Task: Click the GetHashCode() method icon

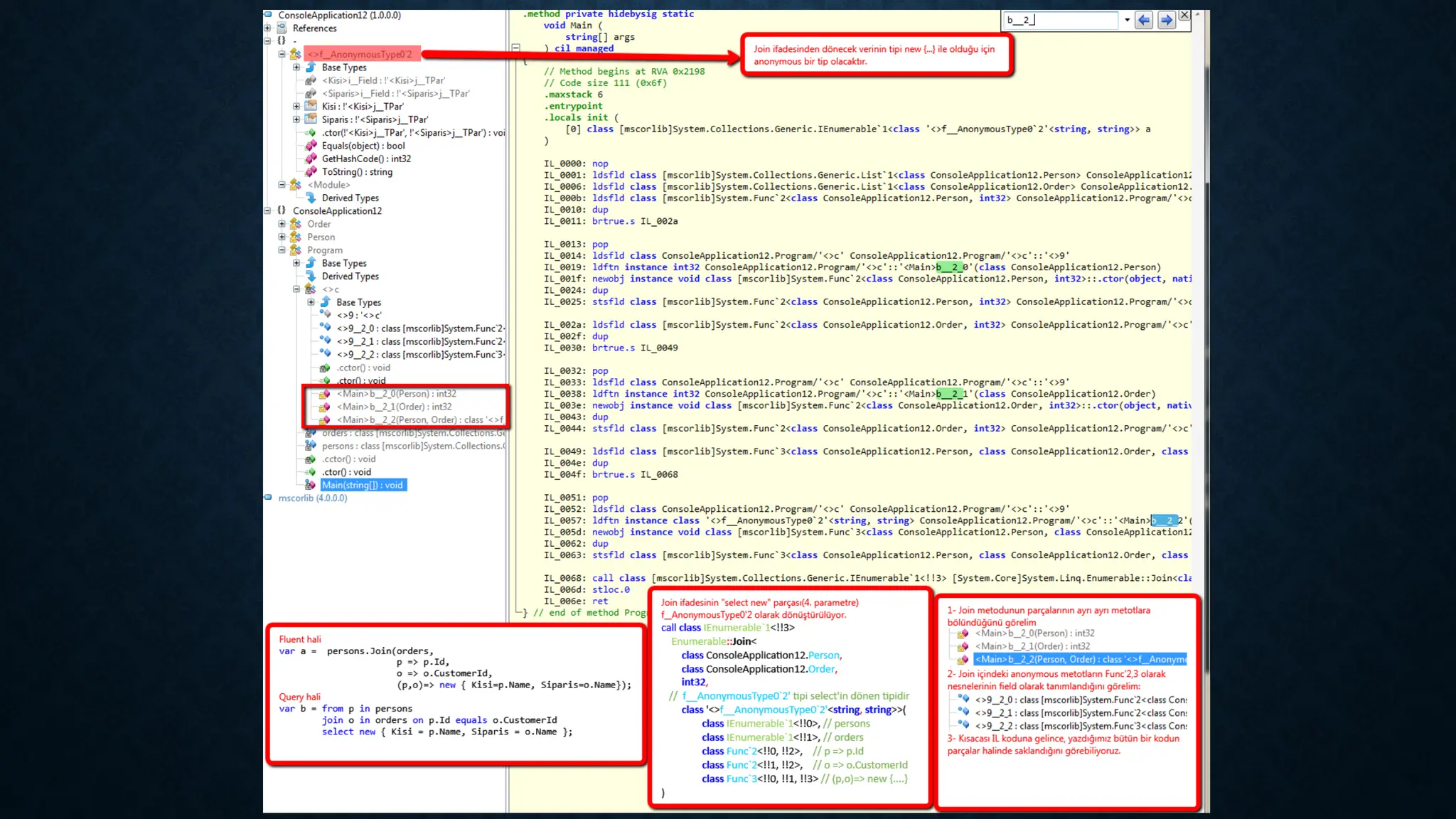Action: point(311,159)
